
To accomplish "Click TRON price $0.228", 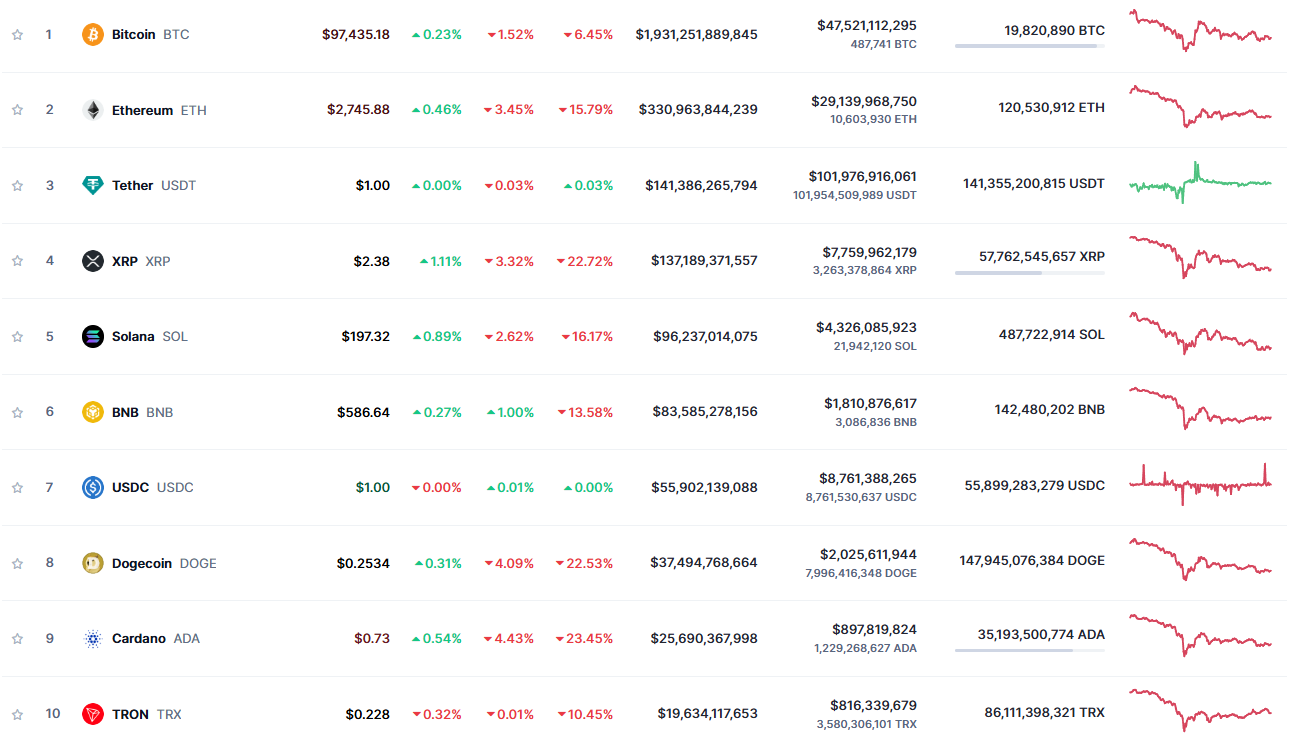I will pyautogui.click(x=368, y=714).
